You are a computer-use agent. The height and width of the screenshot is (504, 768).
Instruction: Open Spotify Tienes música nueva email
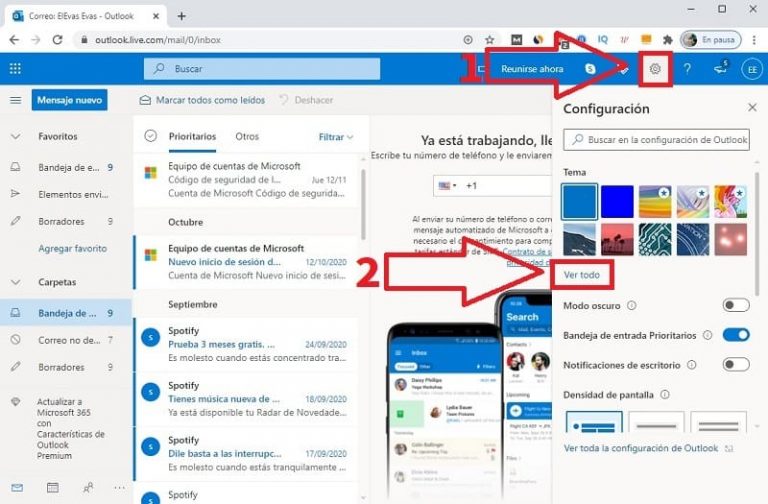246,399
